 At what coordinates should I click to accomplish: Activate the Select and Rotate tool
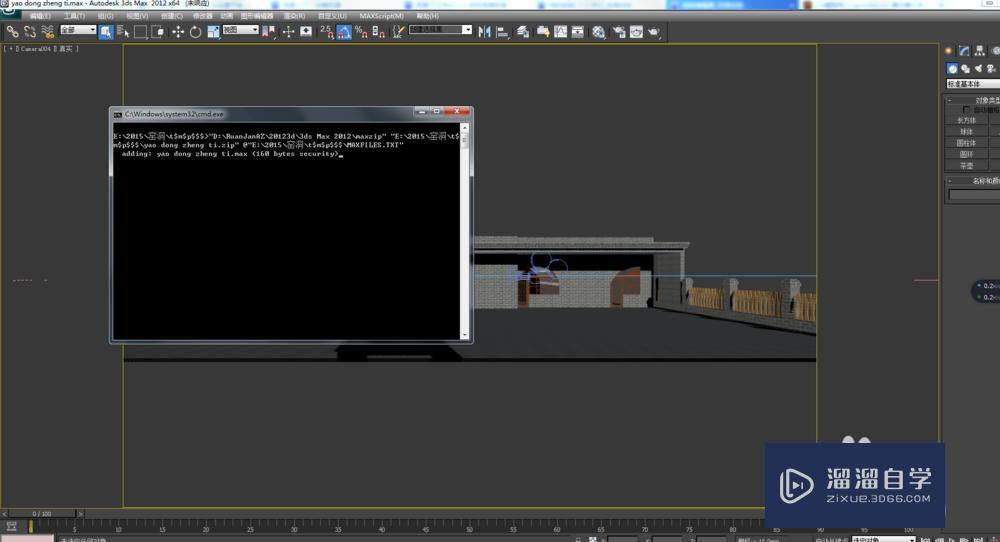pos(196,32)
